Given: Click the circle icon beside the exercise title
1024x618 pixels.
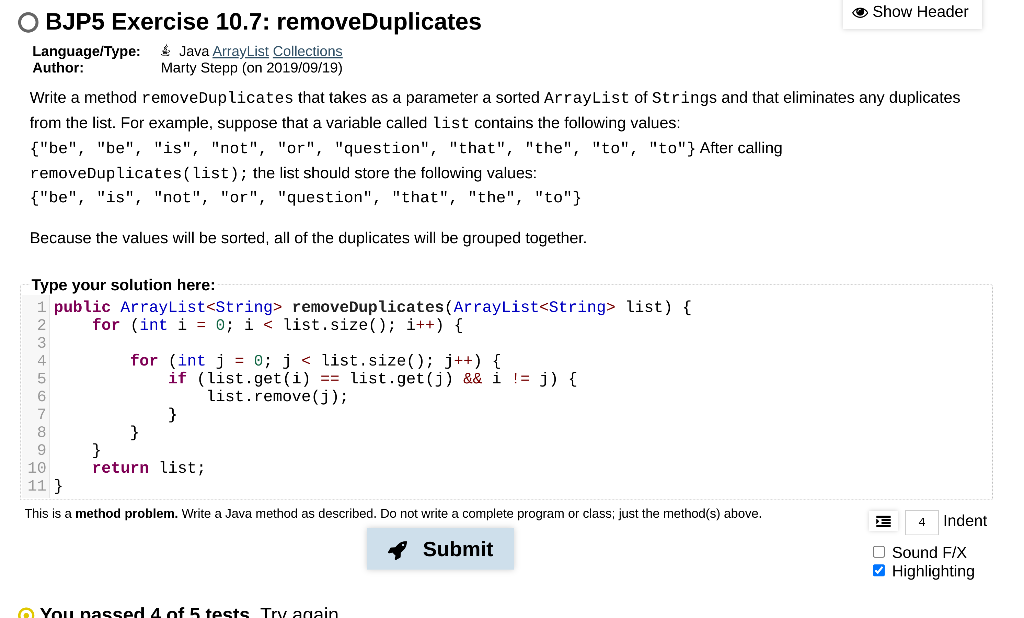Looking at the screenshot, I should click(27, 21).
